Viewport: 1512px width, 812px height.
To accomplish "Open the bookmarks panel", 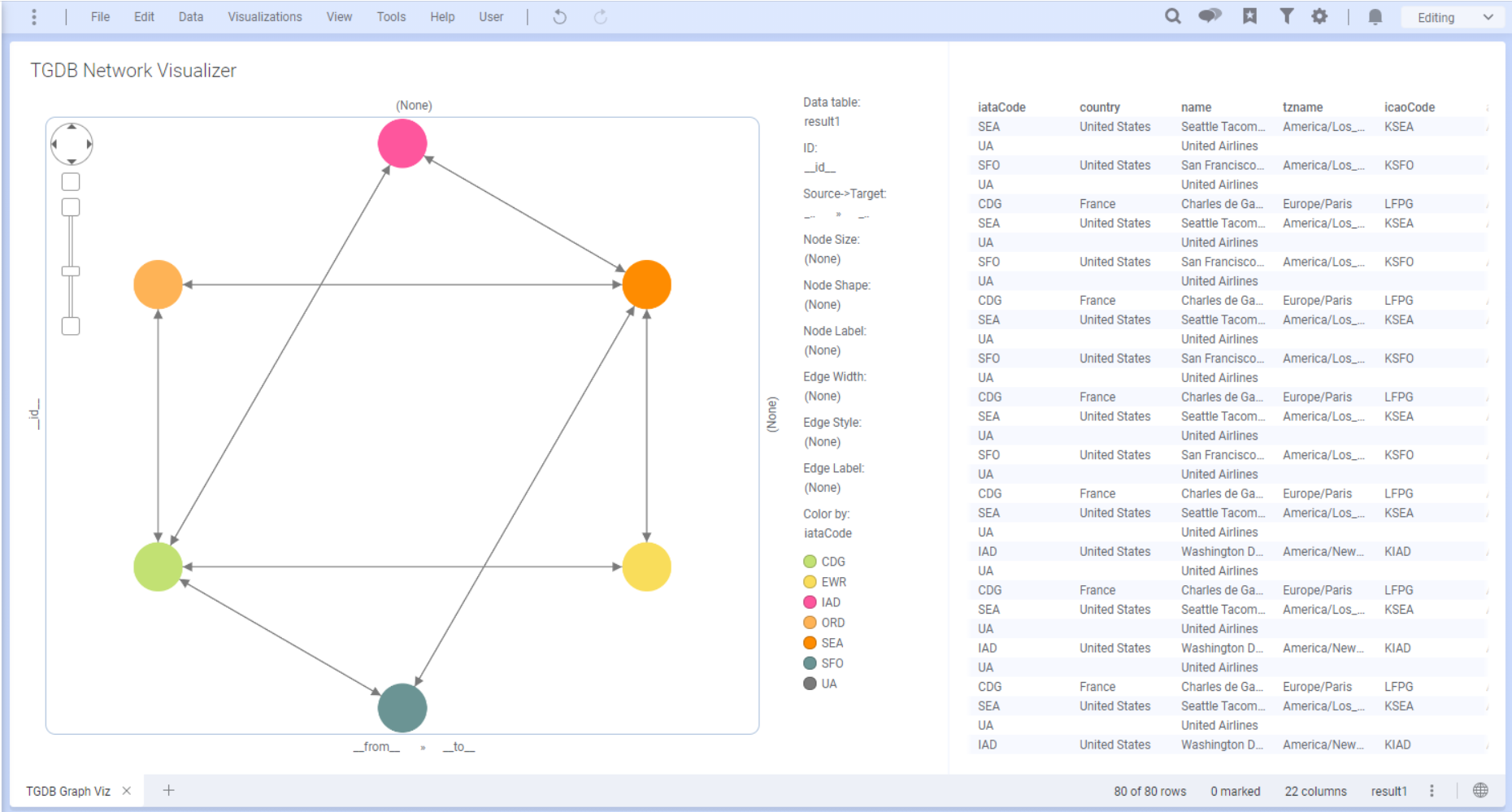I will [1249, 16].
